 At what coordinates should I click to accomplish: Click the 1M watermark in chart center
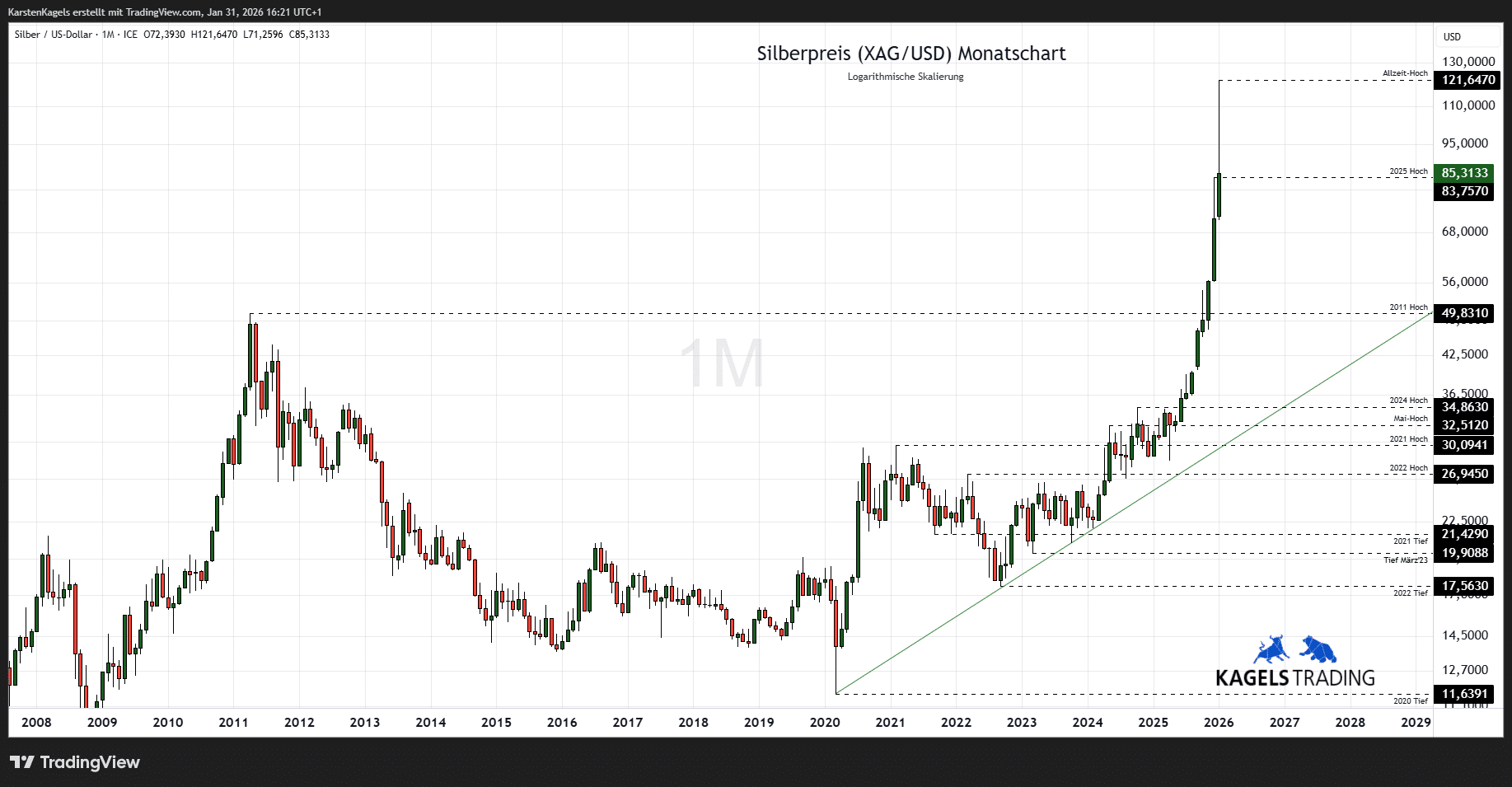722,363
